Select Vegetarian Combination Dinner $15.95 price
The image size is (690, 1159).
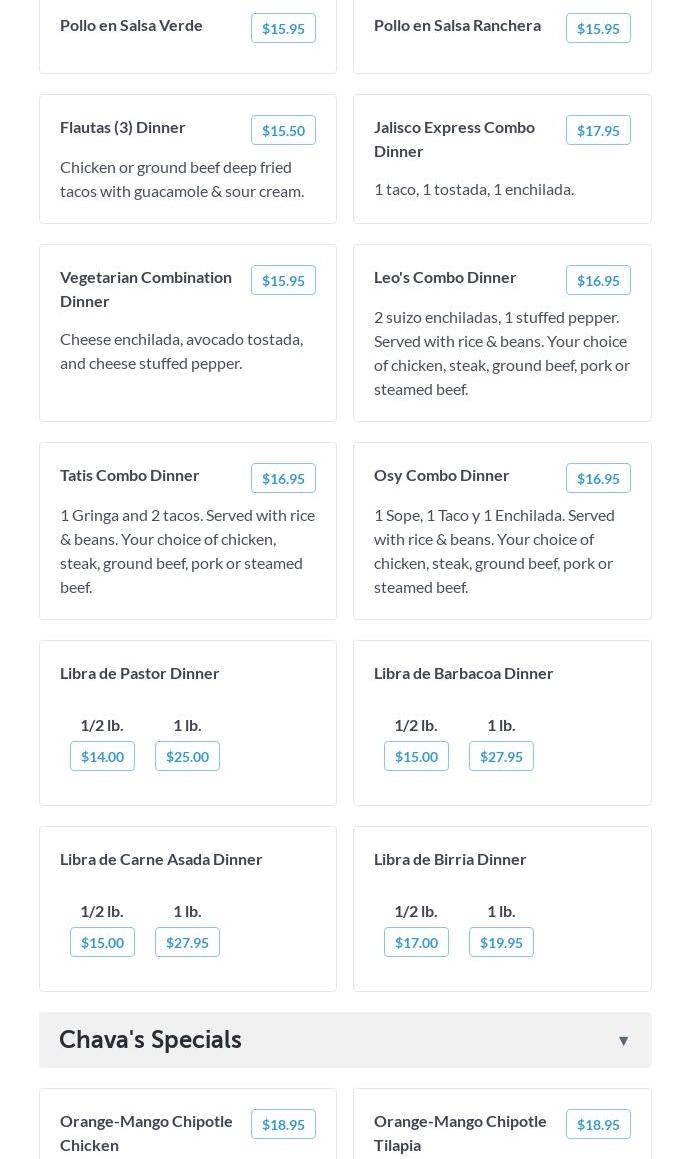coord(283,281)
